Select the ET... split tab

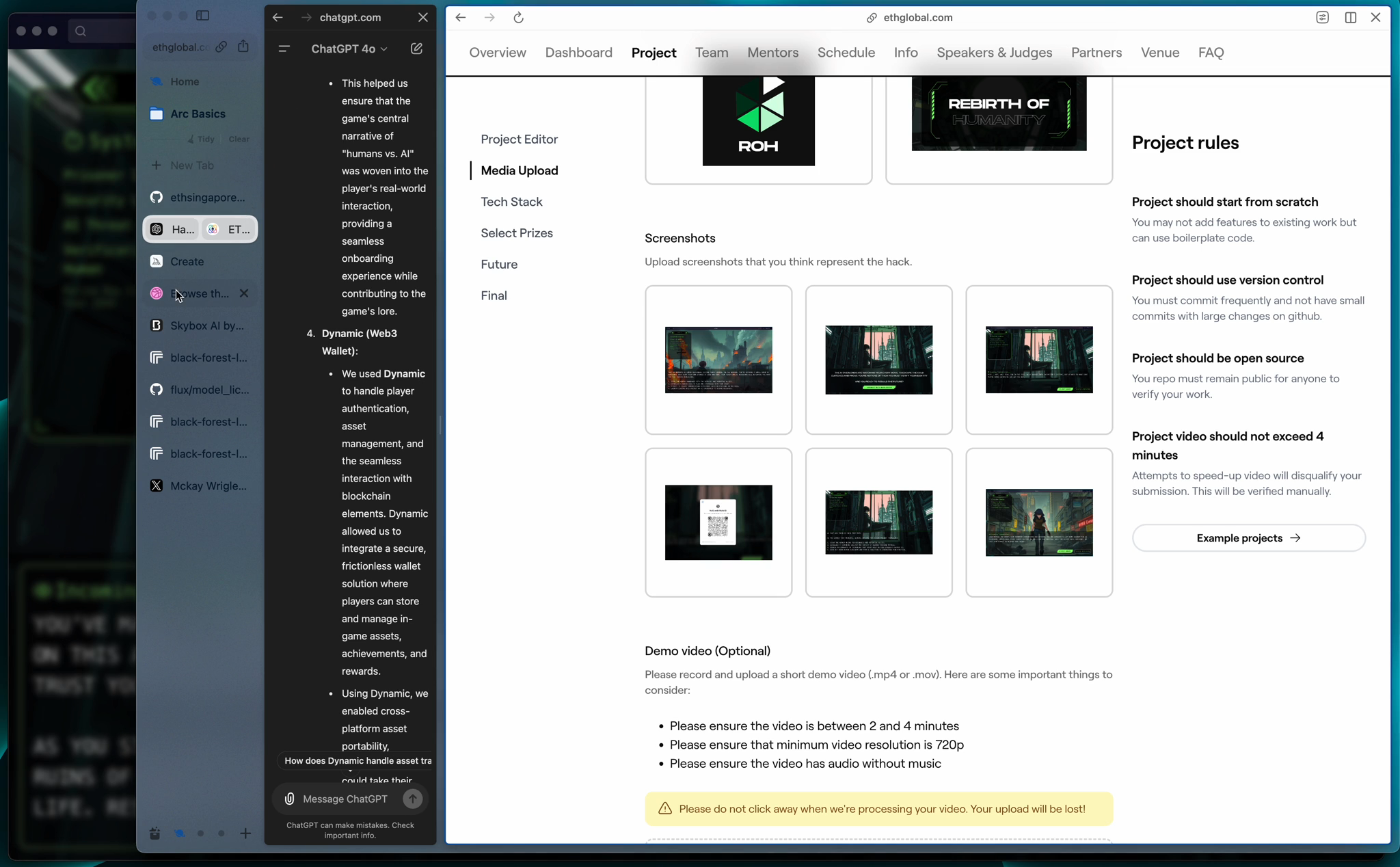(x=229, y=230)
